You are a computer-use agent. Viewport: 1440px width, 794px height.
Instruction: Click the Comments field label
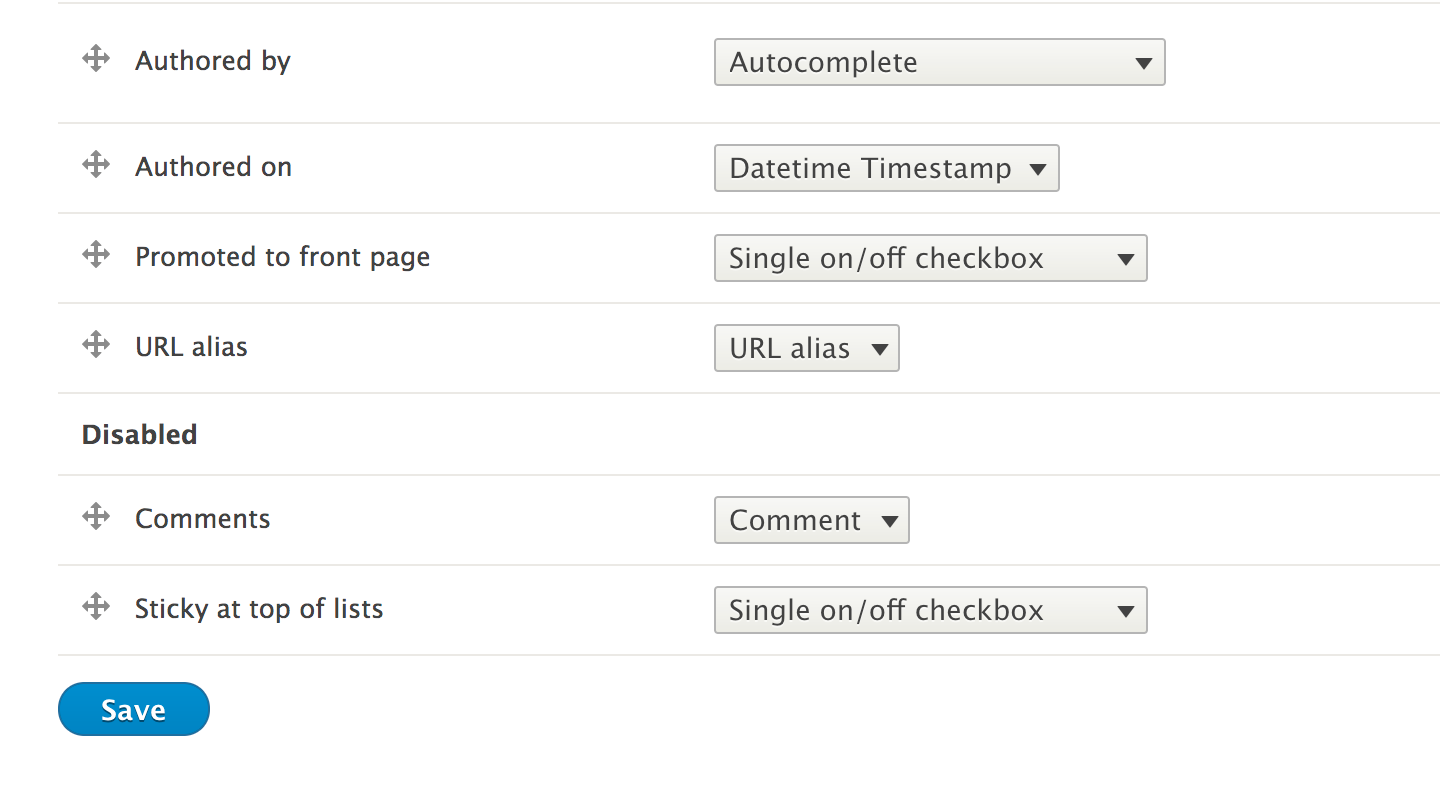(x=202, y=519)
